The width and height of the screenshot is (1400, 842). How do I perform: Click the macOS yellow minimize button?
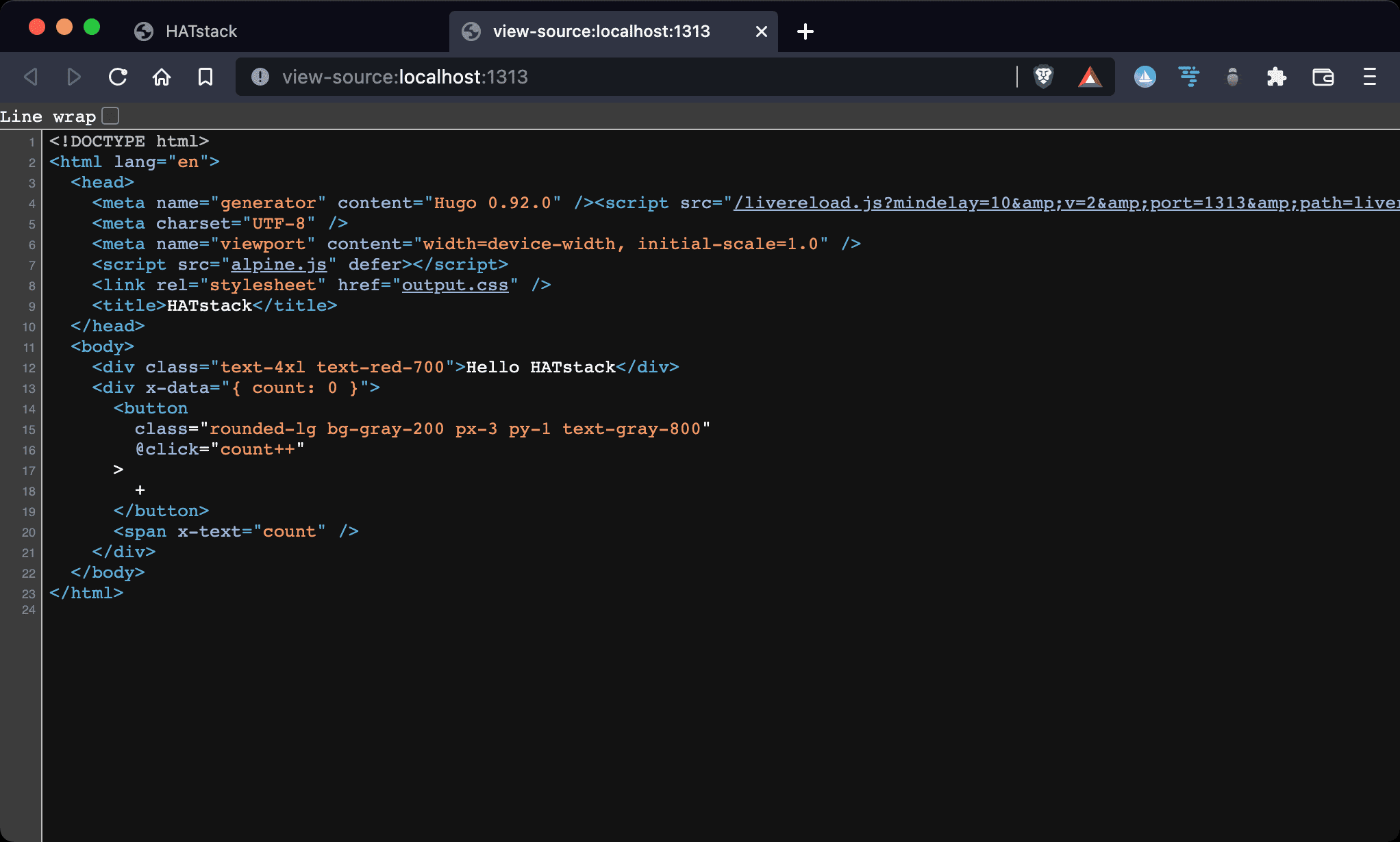pyautogui.click(x=64, y=27)
